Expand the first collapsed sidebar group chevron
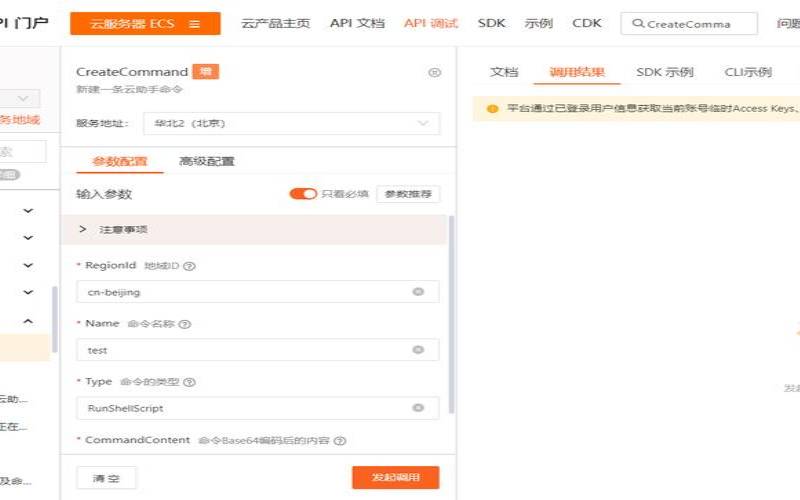 tap(28, 211)
